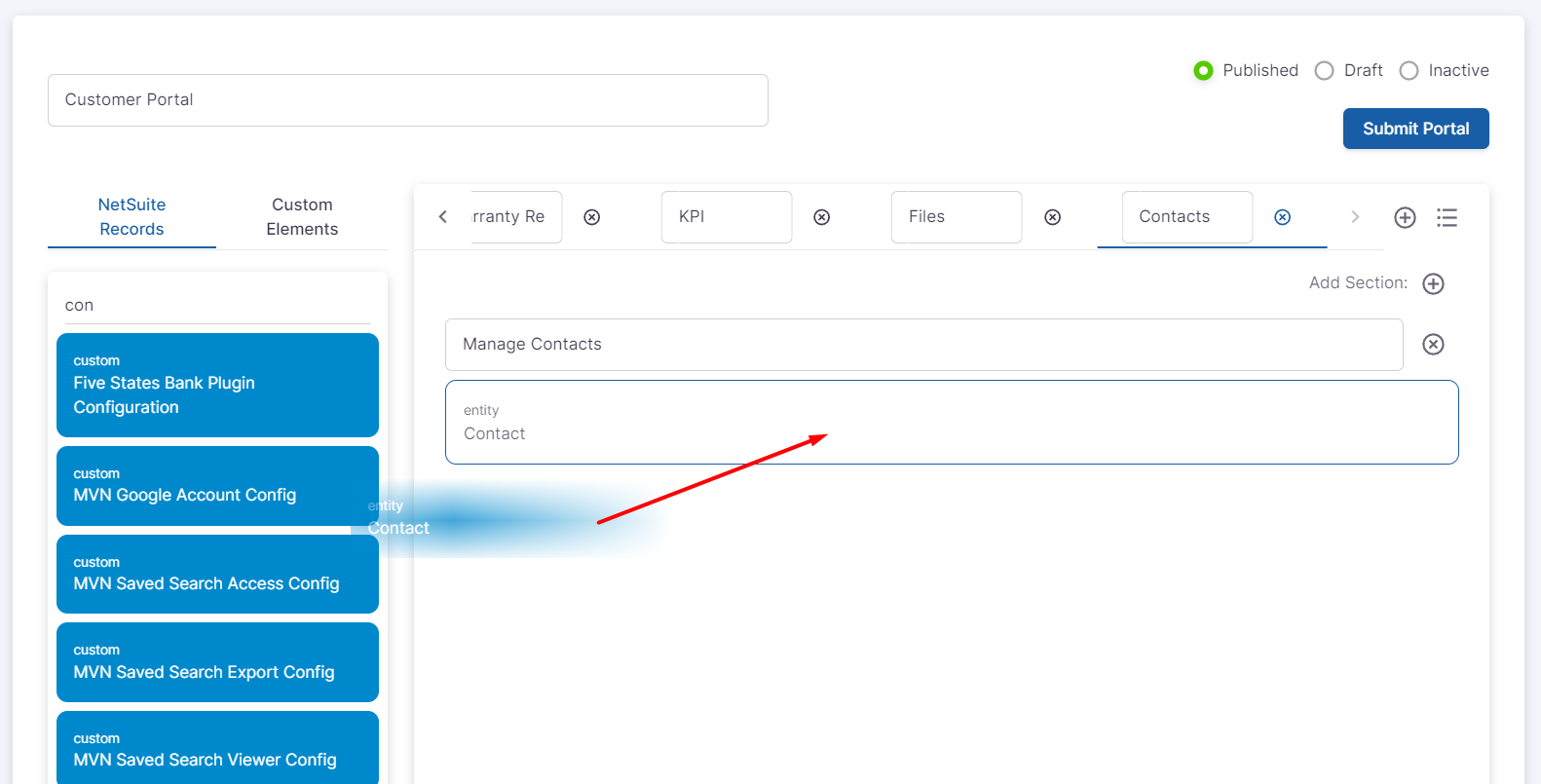The width and height of the screenshot is (1541, 784).
Task: Open the tab list menu icon
Action: tap(1447, 217)
